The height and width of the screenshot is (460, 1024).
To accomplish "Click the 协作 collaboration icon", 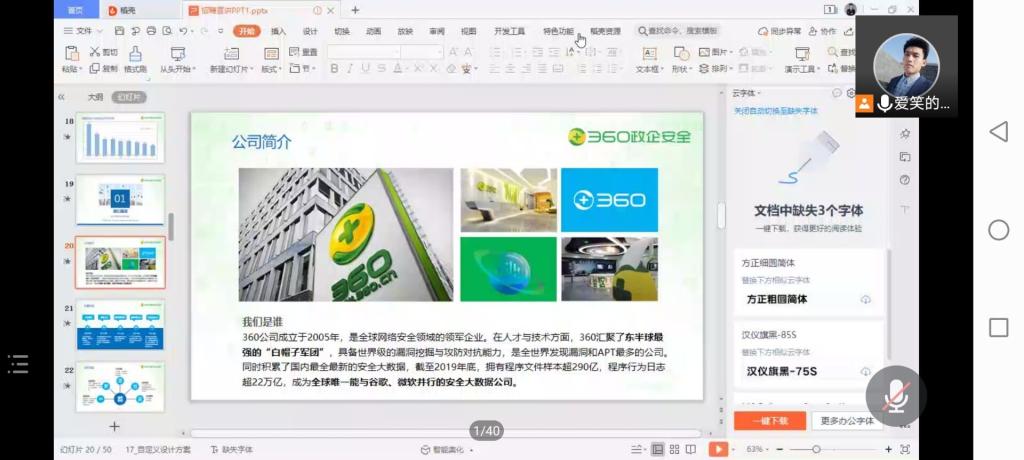I will click(x=813, y=31).
